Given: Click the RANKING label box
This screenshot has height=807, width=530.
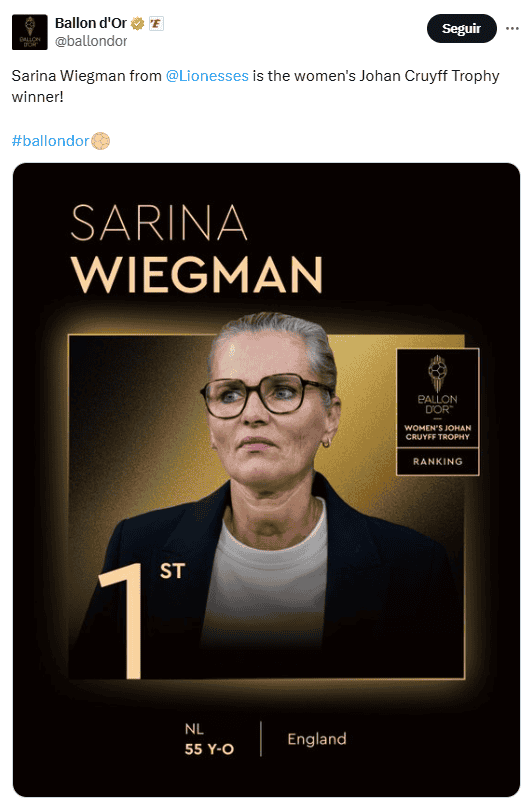Looking at the screenshot, I should (438, 462).
